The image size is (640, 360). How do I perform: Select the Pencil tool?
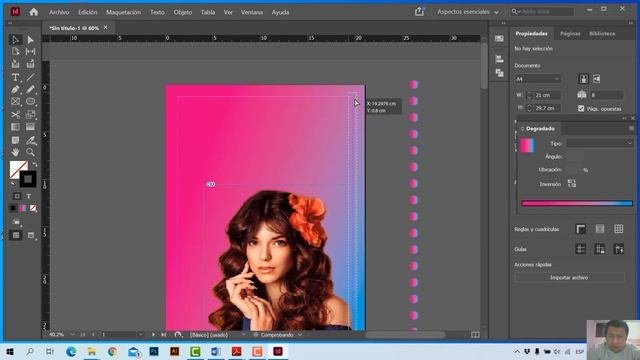tap(30, 89)
